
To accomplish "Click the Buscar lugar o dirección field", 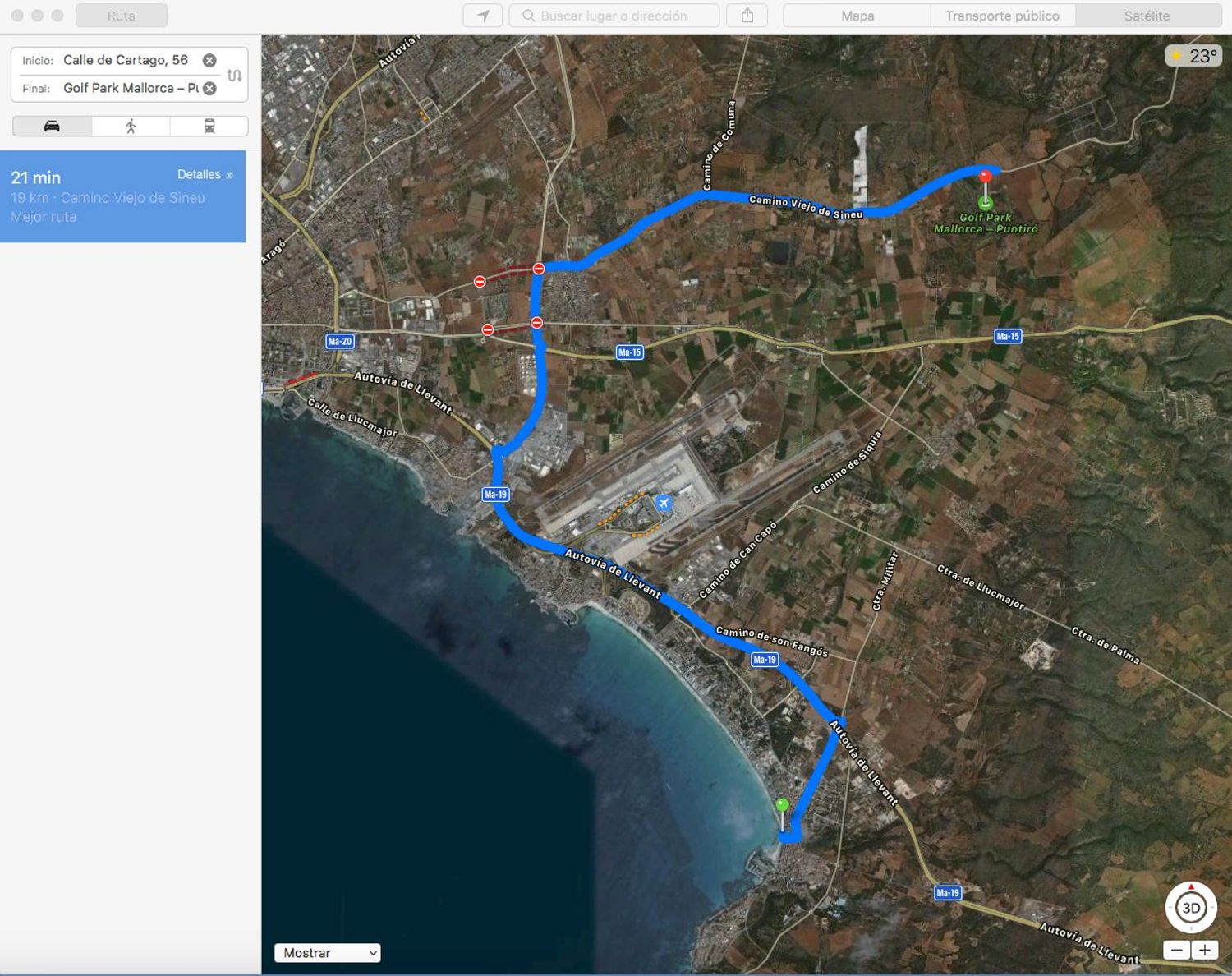I will point(614,16).
